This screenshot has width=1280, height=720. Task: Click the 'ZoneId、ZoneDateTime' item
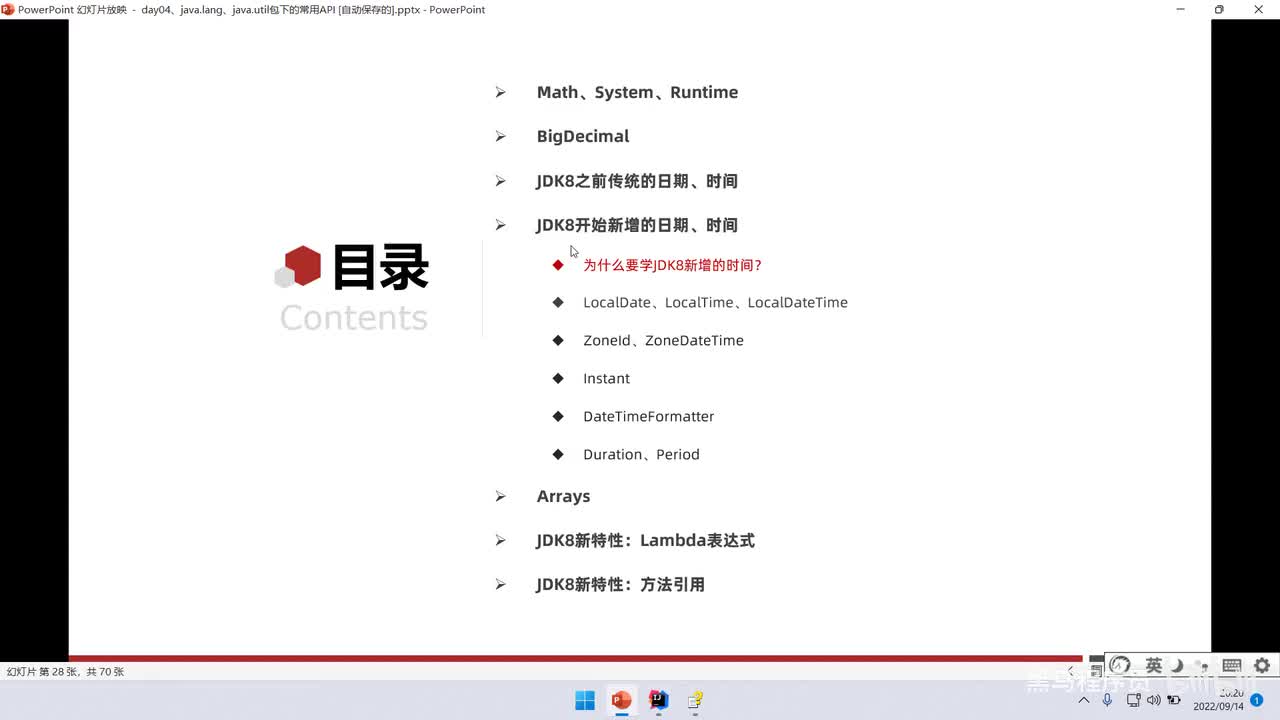(663, 340)
